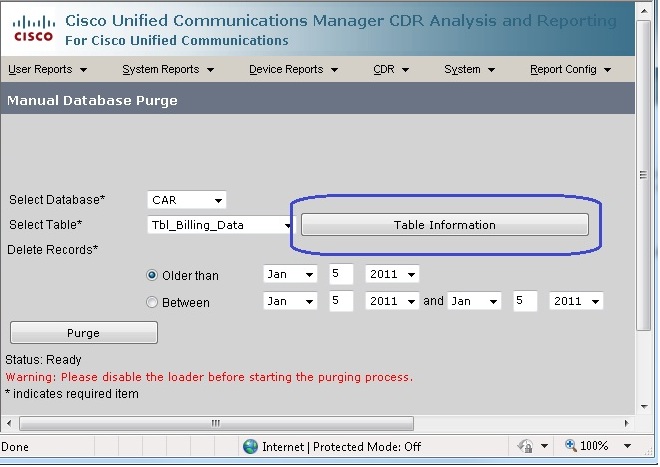Select the Older than radio button
Image resolution: width=660 pixels, height=467 pixels.
tap(152, 275)
